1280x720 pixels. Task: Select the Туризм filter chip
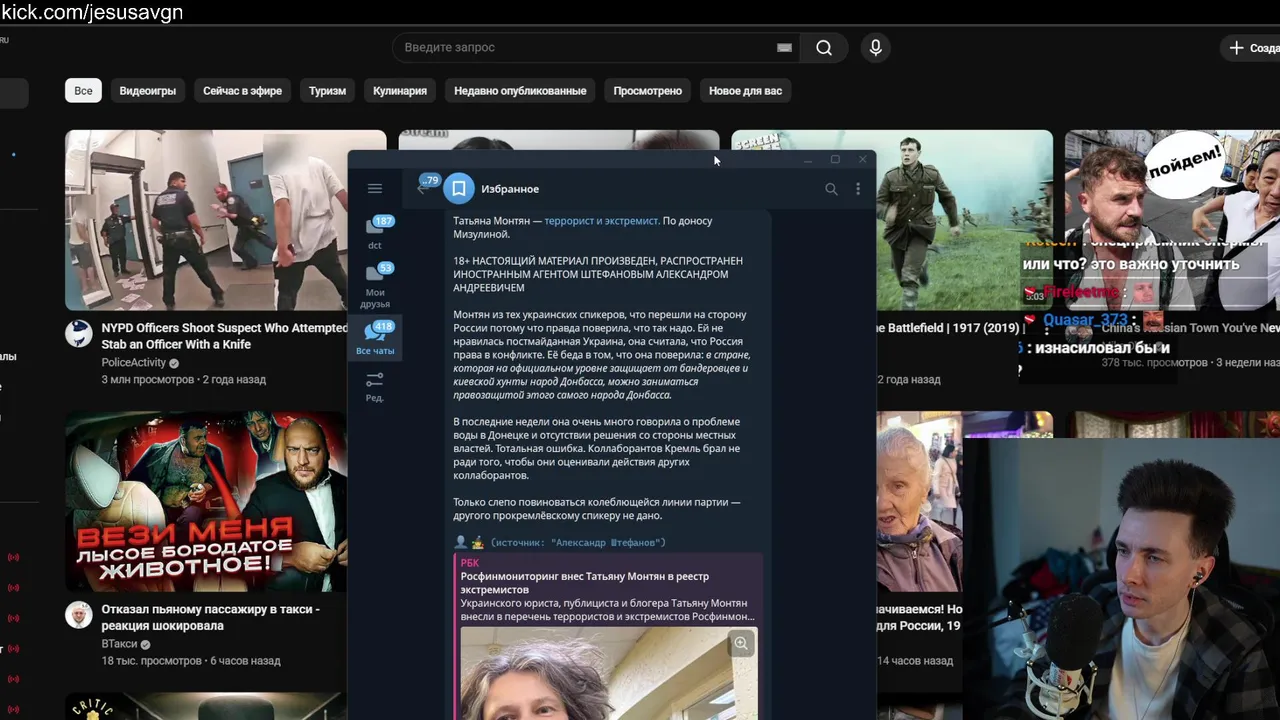pyautogui.click(x=327, y=91)
